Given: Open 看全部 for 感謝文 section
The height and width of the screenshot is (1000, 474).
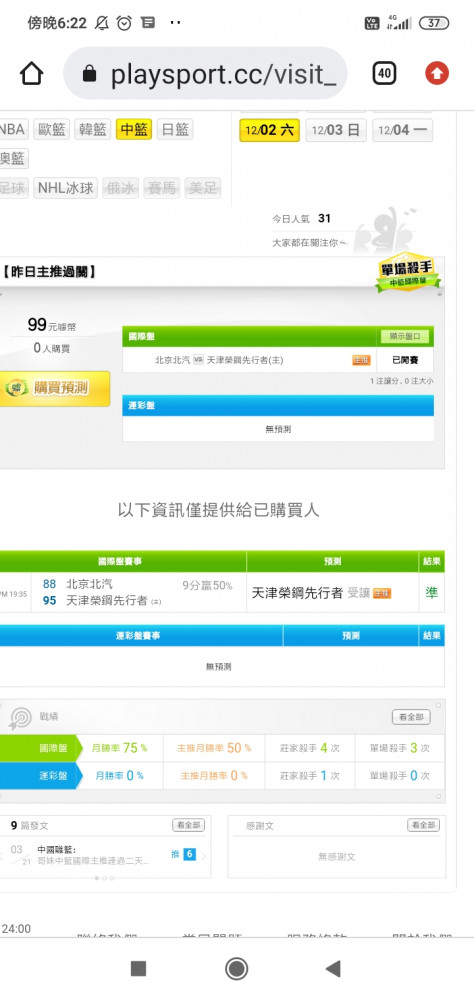Looking at the screenshot, I should [x=424, y=825].
